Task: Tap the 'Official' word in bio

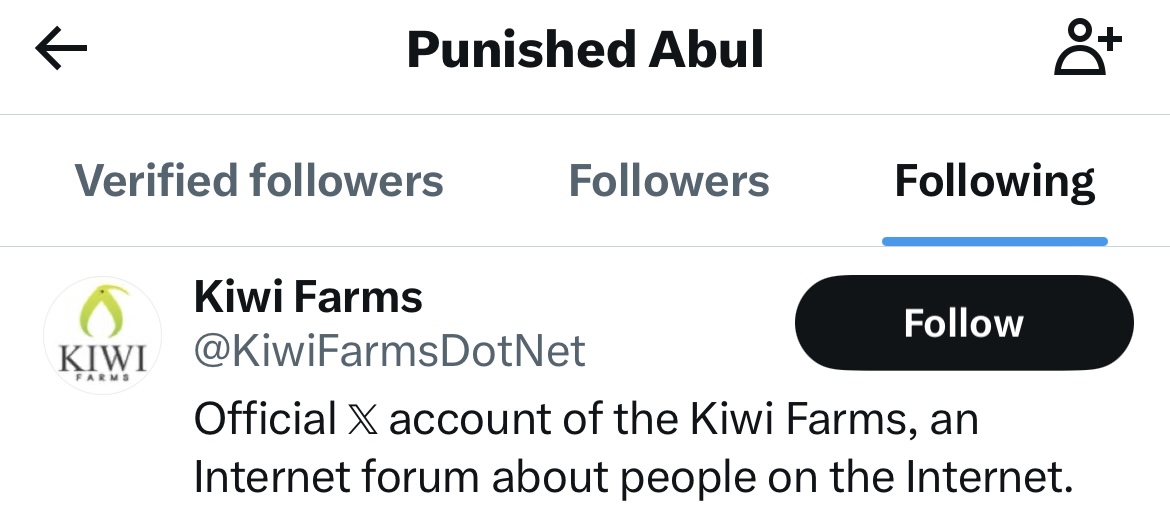Action: tap(264, 419)
